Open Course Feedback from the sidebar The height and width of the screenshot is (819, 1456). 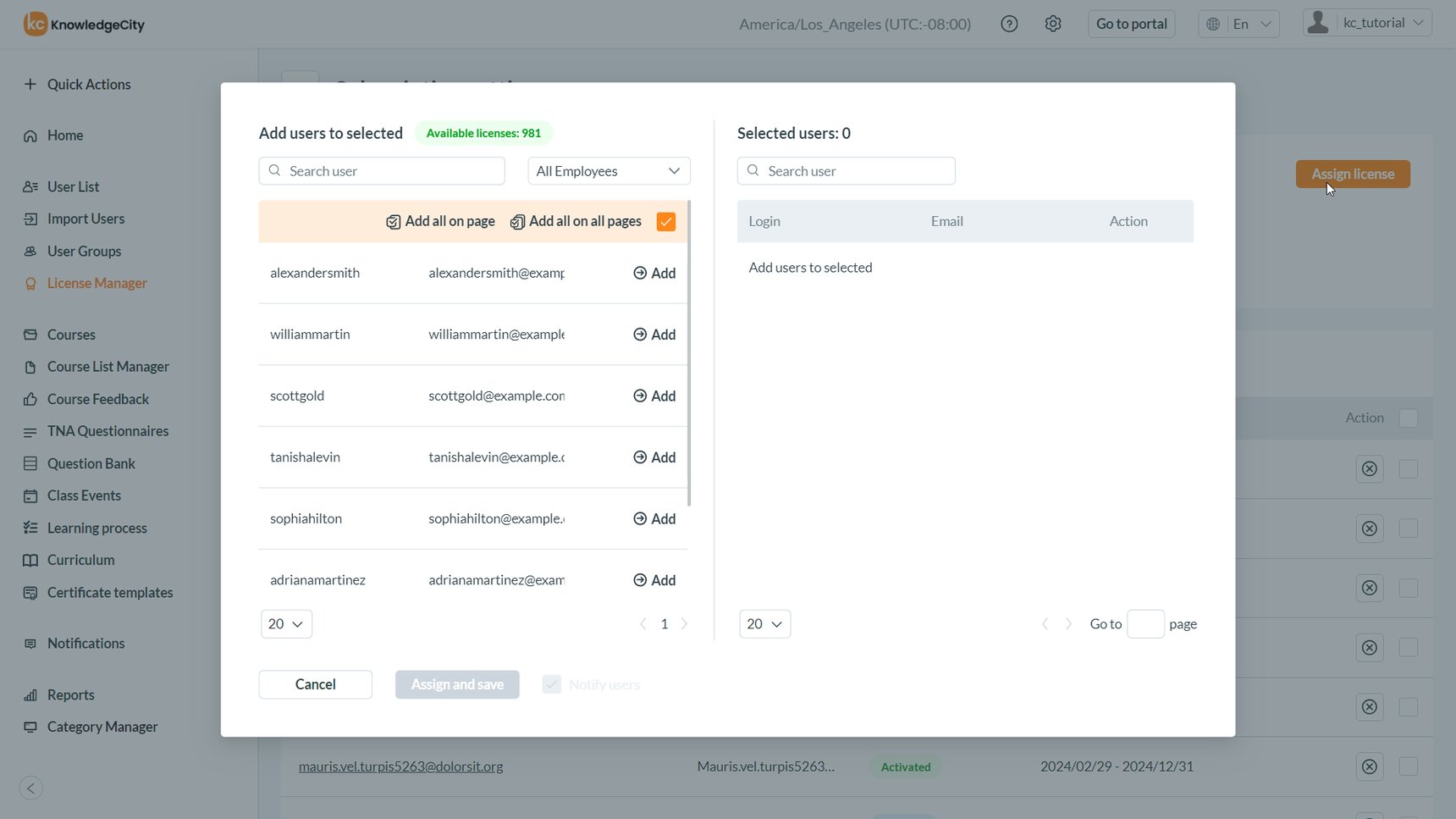(97, 399)
